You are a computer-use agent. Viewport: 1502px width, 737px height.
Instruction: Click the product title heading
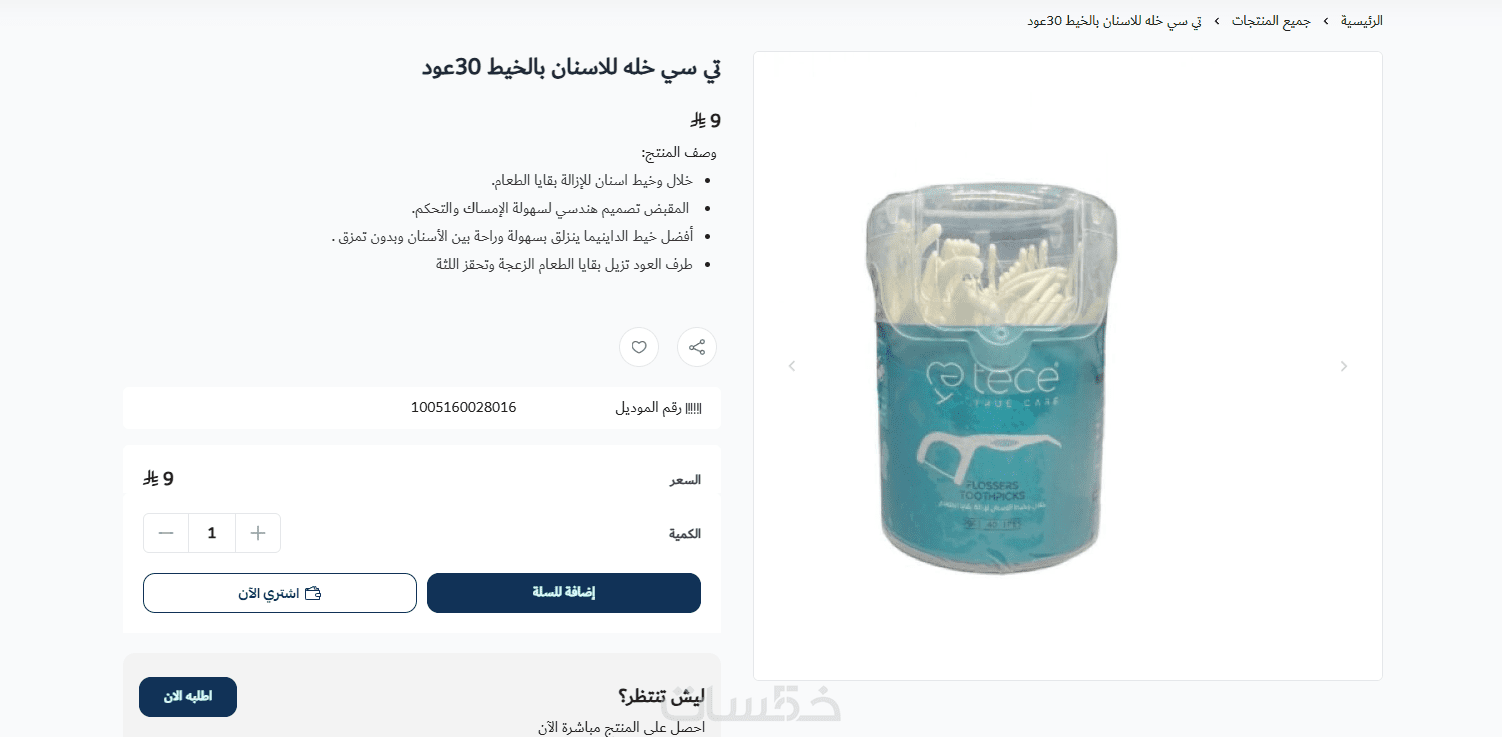click(x=571, y=68)
